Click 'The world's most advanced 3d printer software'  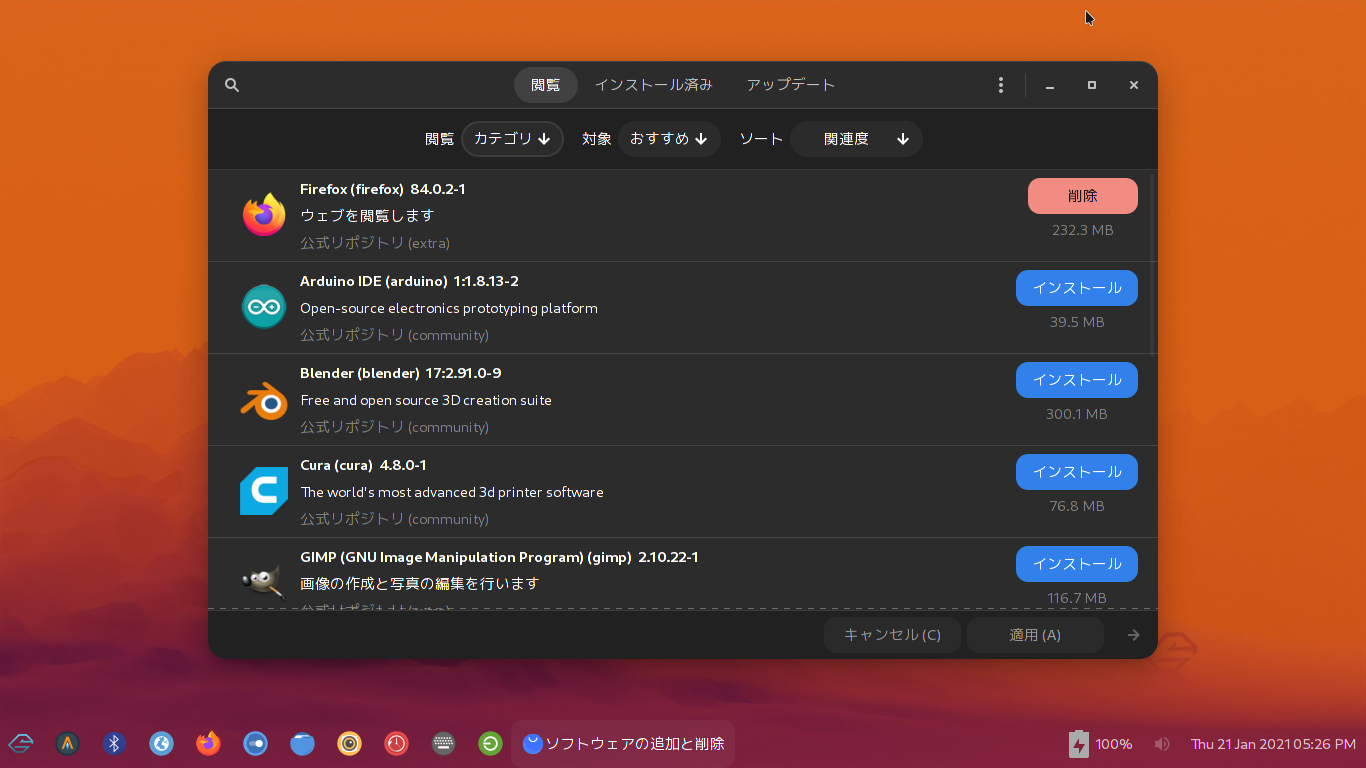452,492
